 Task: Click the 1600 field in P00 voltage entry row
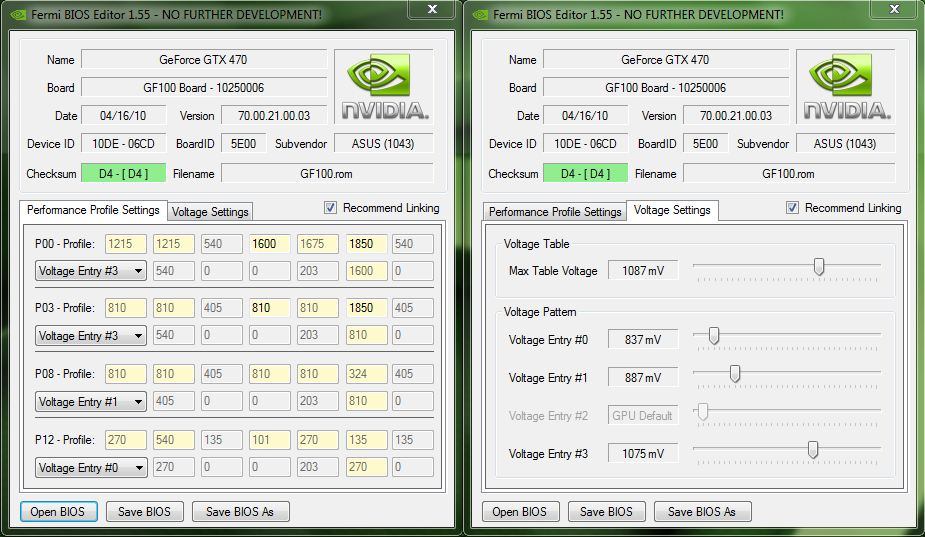tap(366, 271)
